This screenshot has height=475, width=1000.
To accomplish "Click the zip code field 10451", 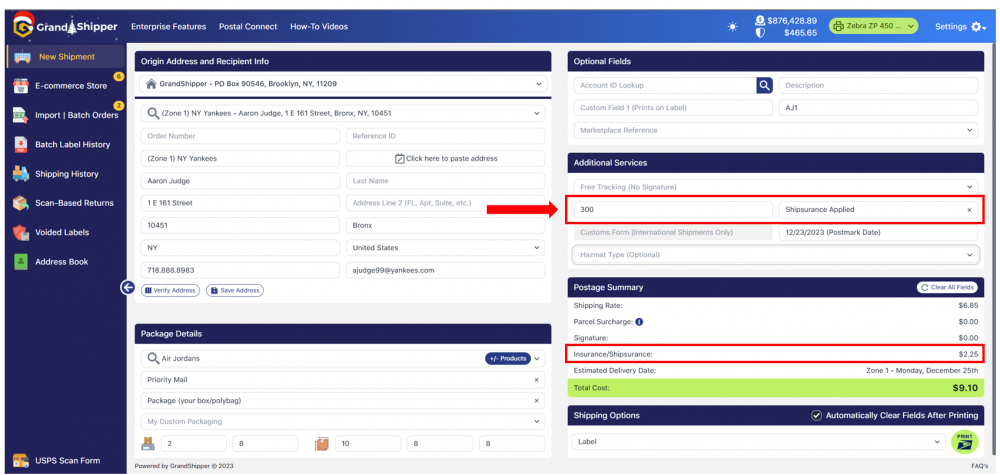I will tap(240, 226).
